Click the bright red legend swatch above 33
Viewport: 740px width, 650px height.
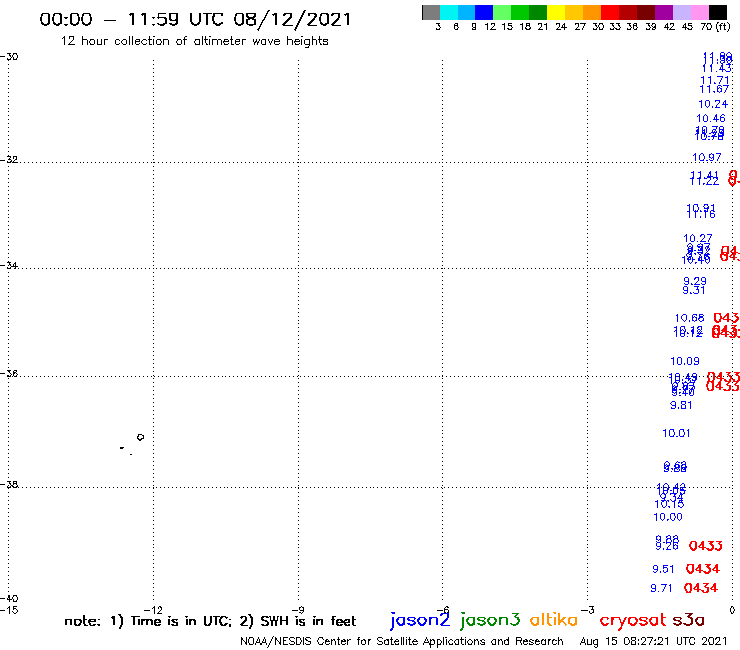pos(610,12)
